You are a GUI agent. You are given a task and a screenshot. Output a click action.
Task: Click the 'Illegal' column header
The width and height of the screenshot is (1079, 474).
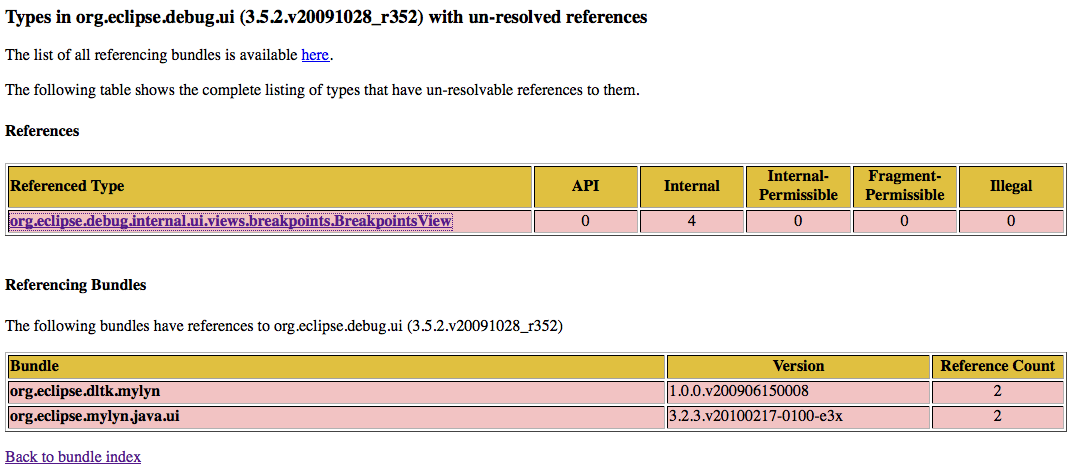pos(1011,186)
